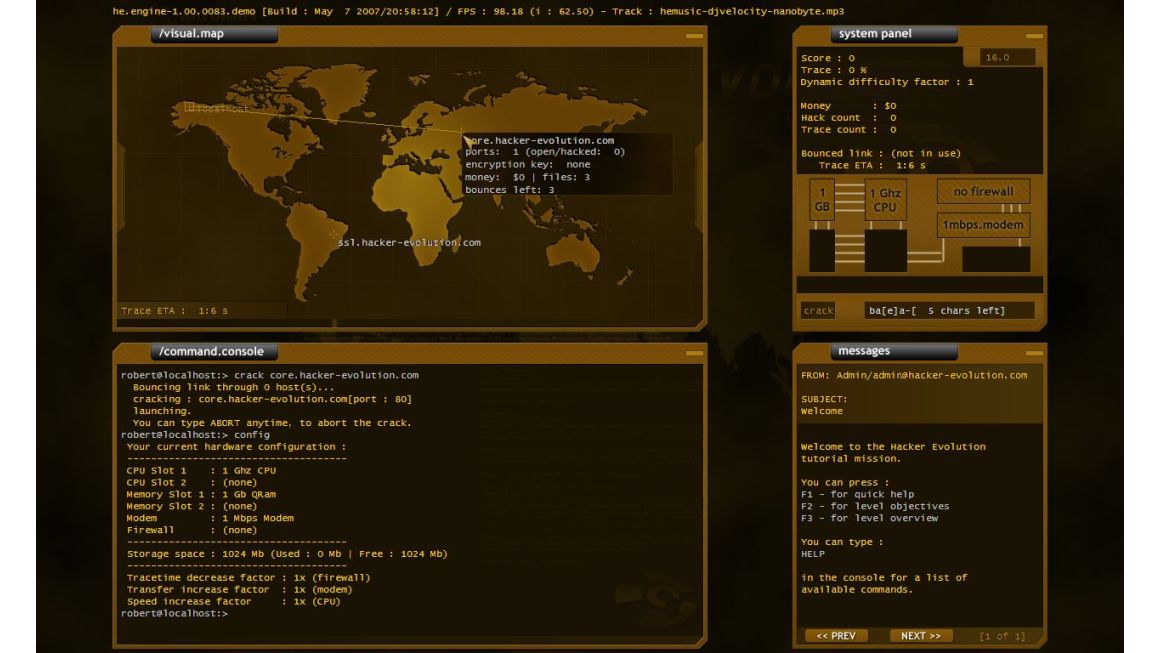Minimize the system panel
Image resolution: width=1160 pixels, height=653 pixels.
tap(1034, 35)
